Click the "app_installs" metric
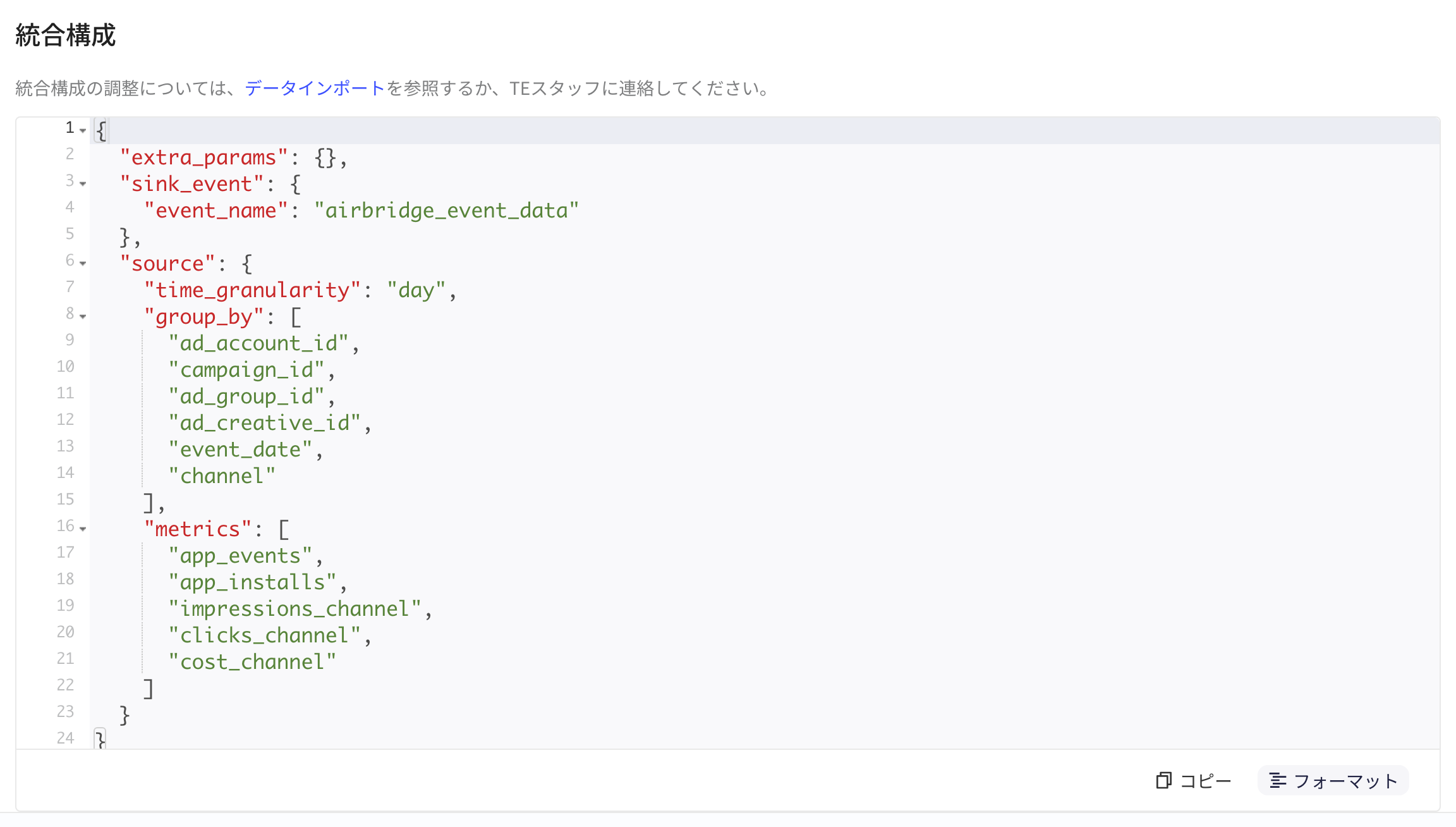This screenshot has height=827, width=1456. (252, 582)
